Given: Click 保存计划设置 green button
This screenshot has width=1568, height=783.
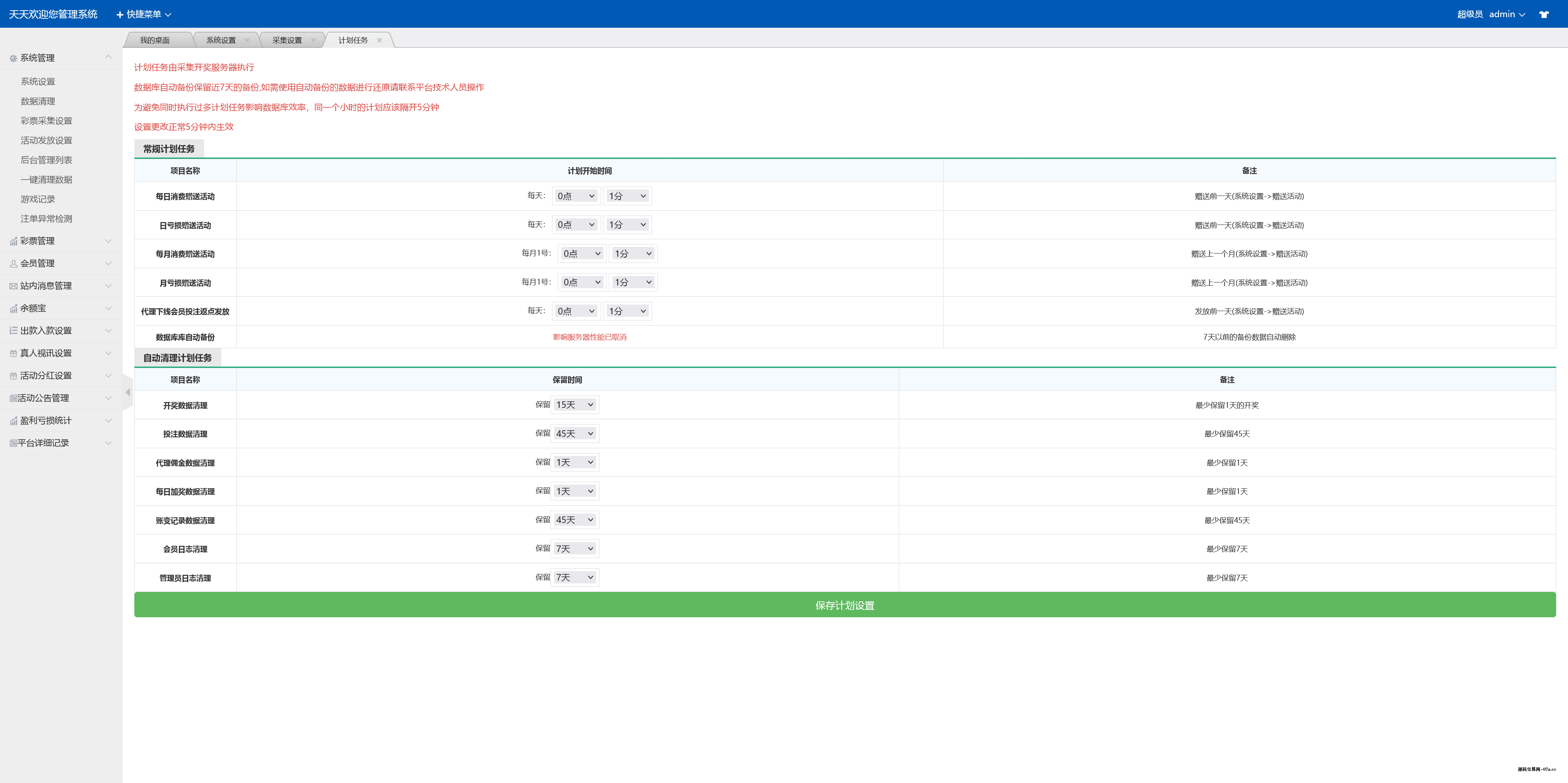Looking at the screenshot, I should 844,605.
